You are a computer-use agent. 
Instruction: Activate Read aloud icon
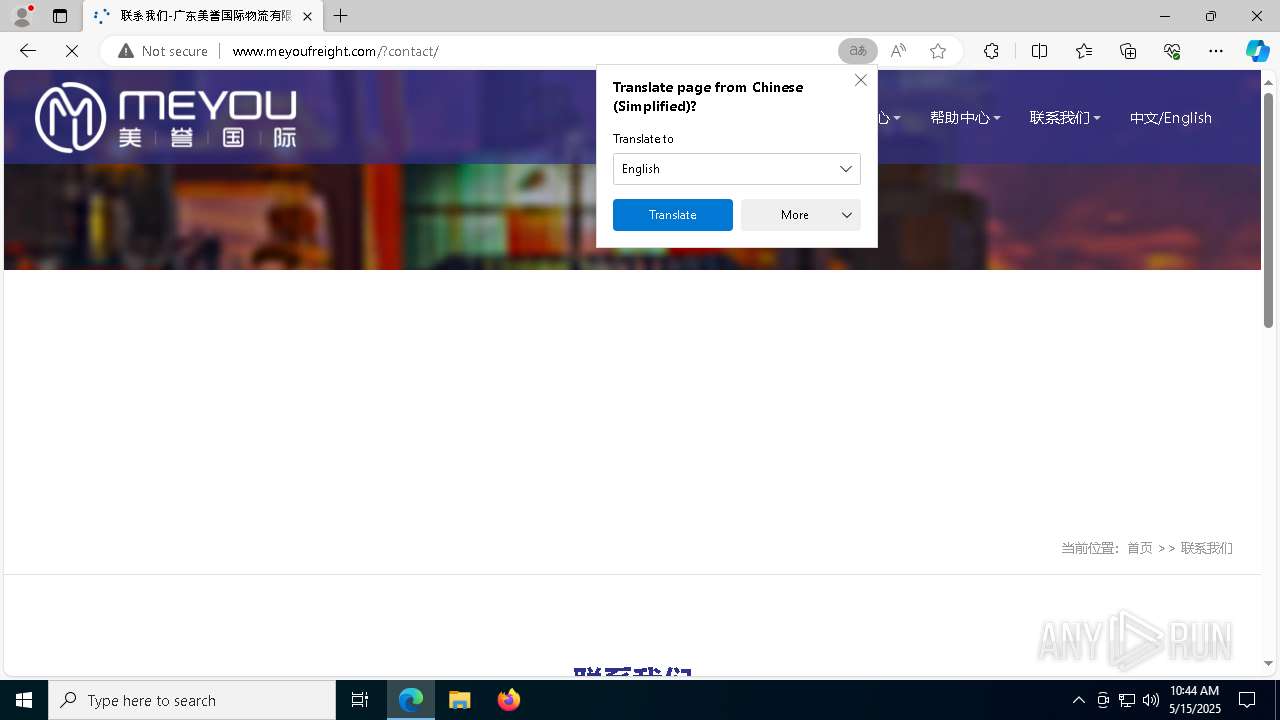tap(898, 51)
